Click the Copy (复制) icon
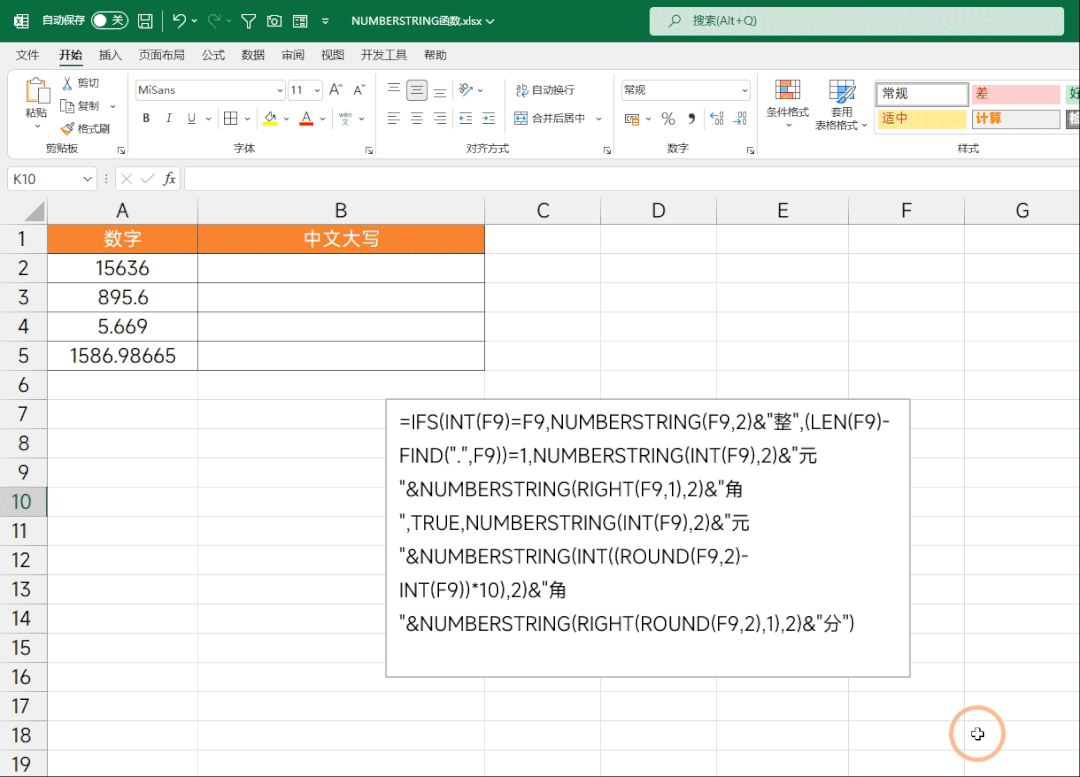The width and height of the screenshot is (1080, 777). (68, 105)
